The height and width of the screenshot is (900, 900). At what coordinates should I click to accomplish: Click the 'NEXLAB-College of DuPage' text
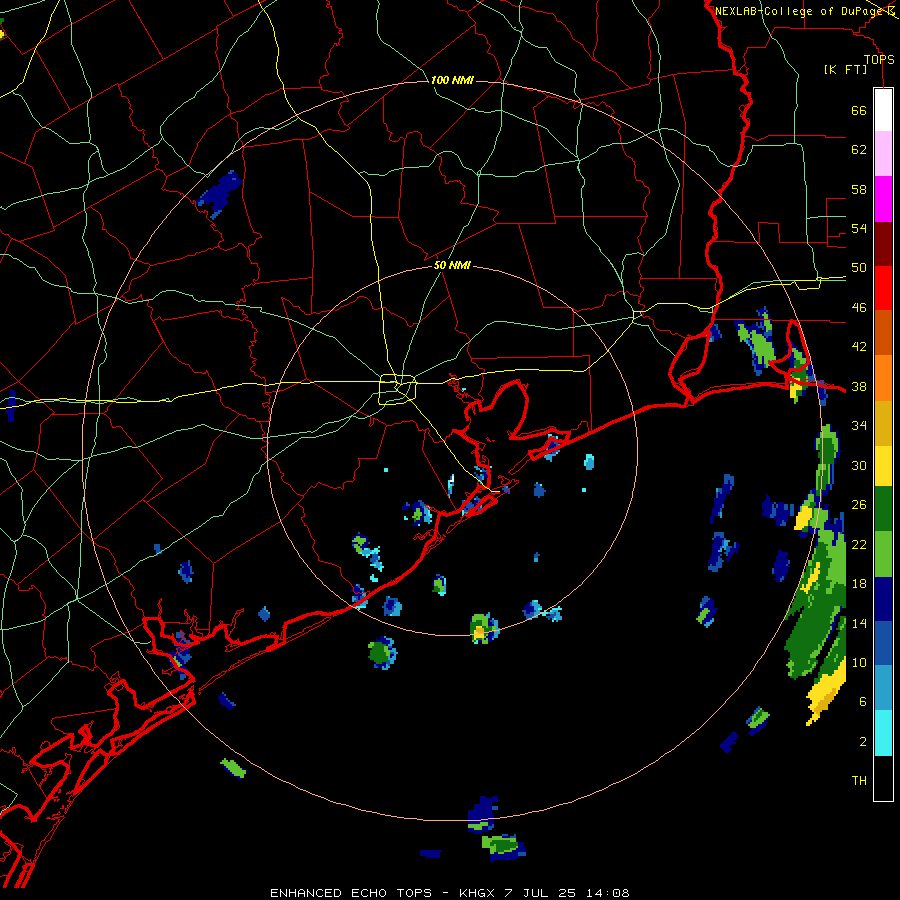pyautogui.click(x=798, y=11)
